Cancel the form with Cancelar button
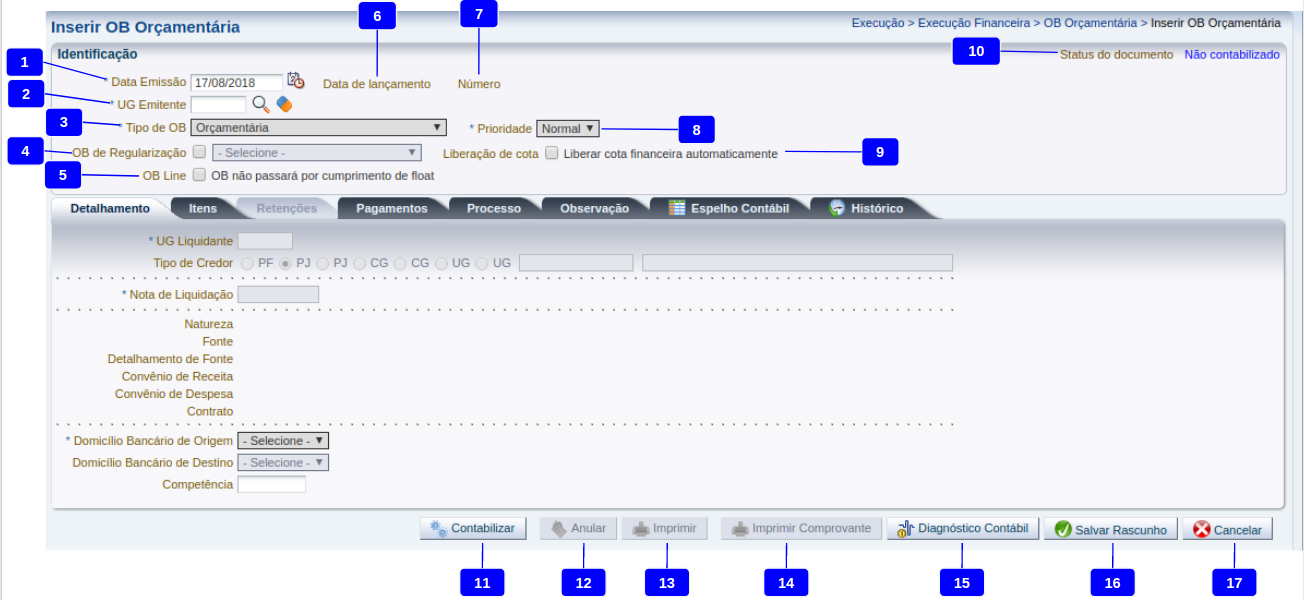 pos(1227,530)
